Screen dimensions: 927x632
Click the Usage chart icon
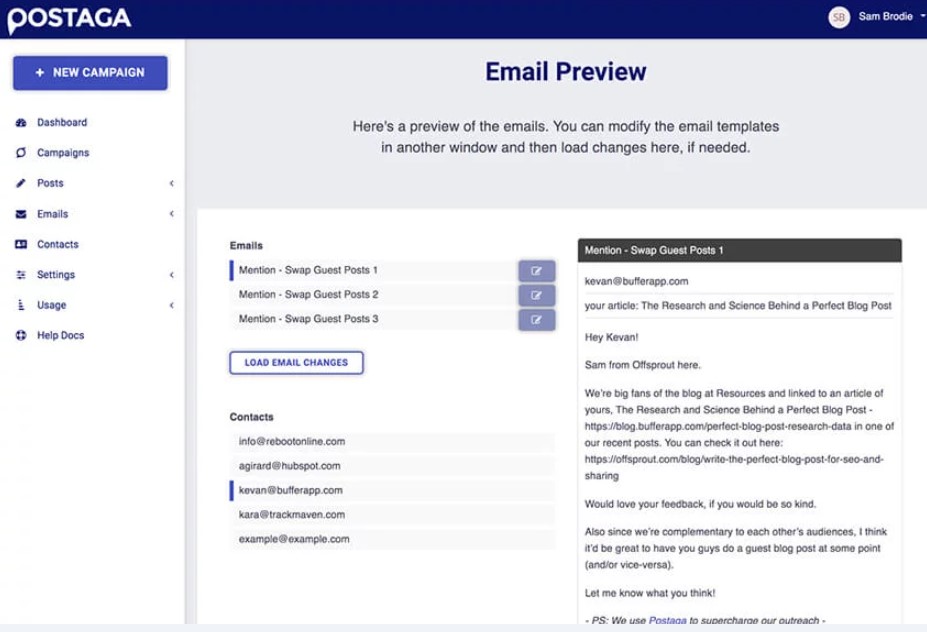21,305
